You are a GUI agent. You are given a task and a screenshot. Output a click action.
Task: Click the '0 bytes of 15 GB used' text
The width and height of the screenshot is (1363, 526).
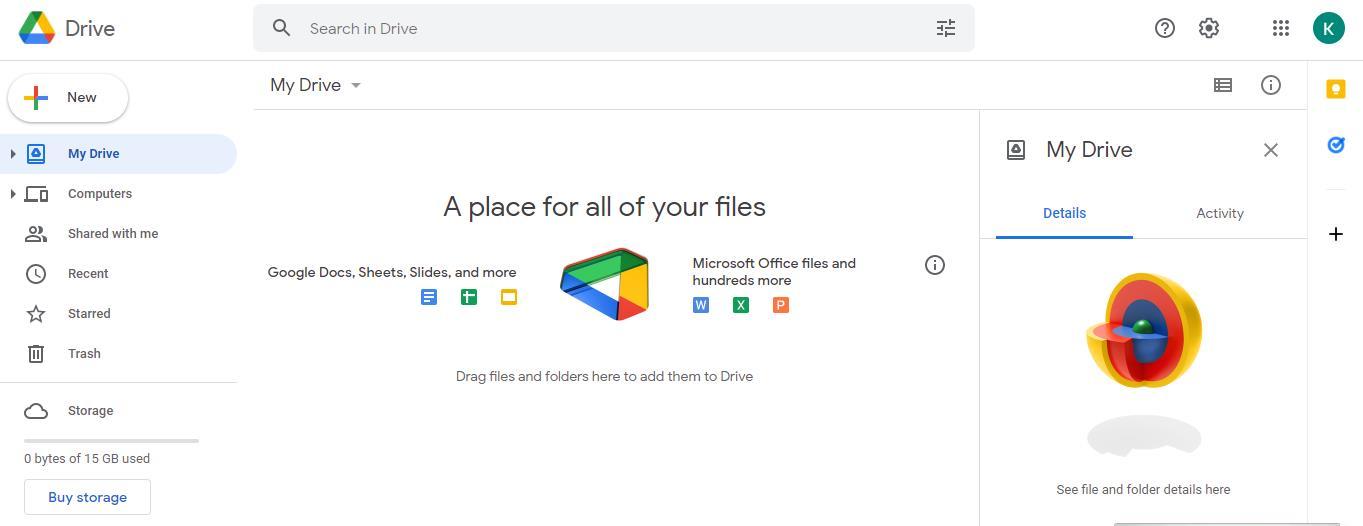[87, 459]
